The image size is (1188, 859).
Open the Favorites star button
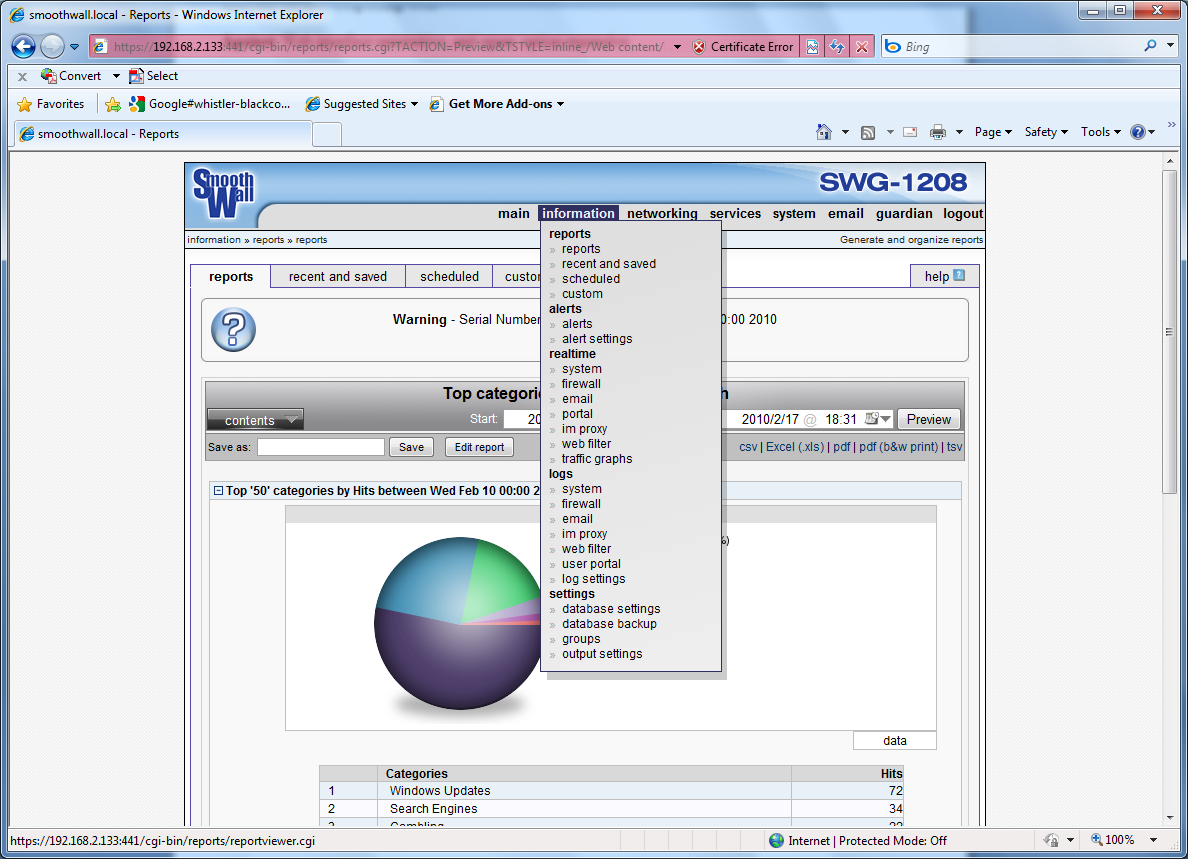pos(51,104)
